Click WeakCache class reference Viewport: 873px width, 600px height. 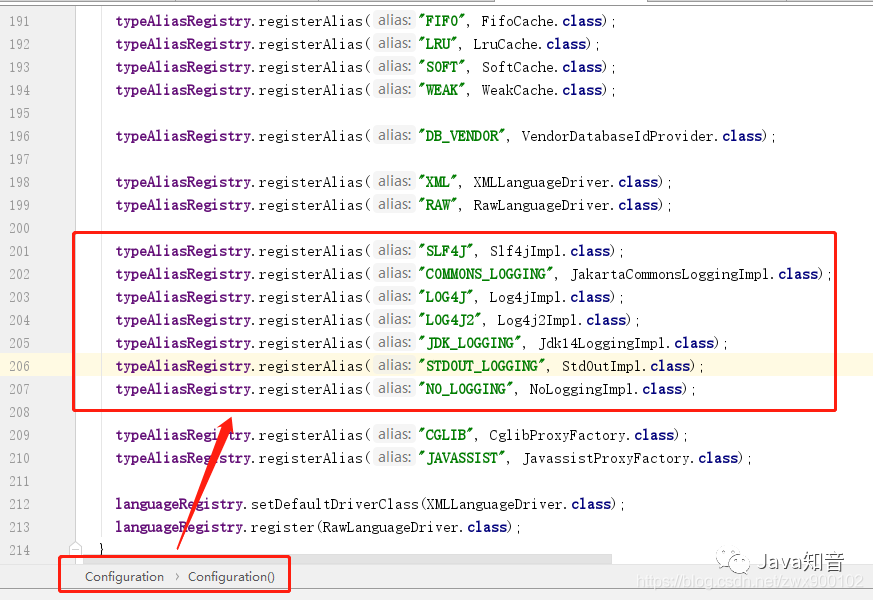click(x=517, y=90)
